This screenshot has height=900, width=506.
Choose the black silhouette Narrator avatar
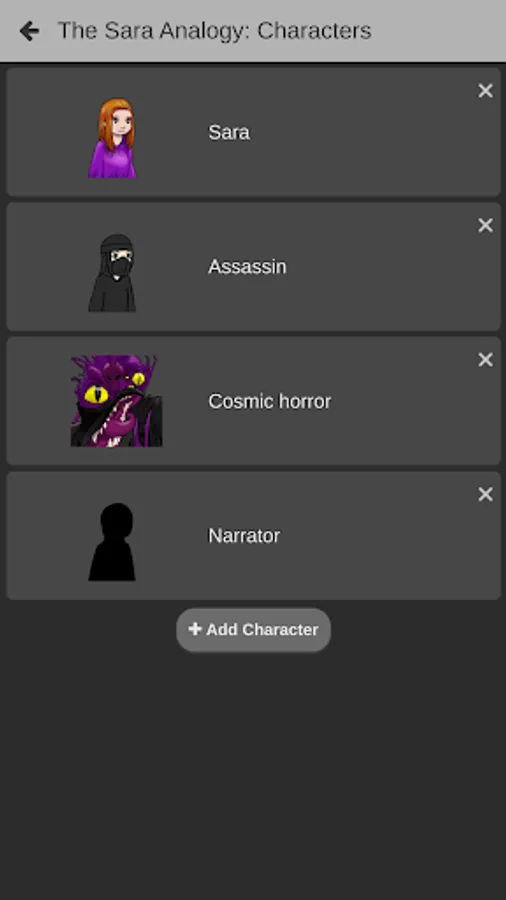click(x=112, y=541)
